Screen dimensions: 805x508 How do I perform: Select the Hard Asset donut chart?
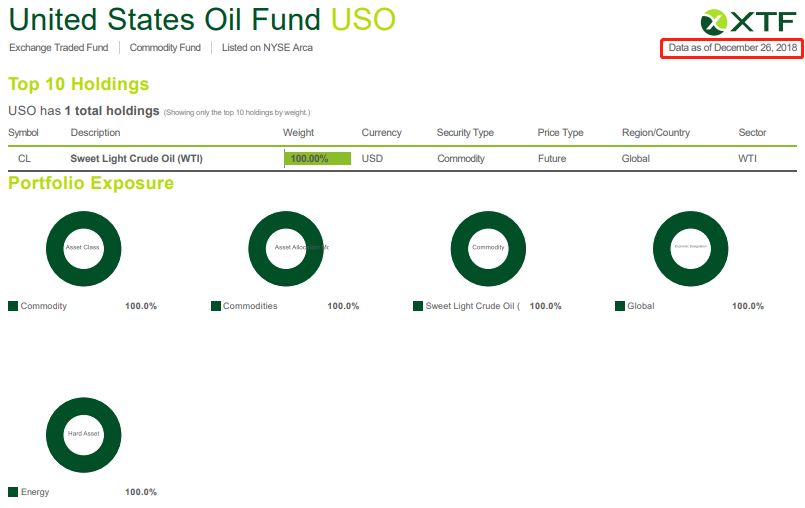click(x=84, y=435)
